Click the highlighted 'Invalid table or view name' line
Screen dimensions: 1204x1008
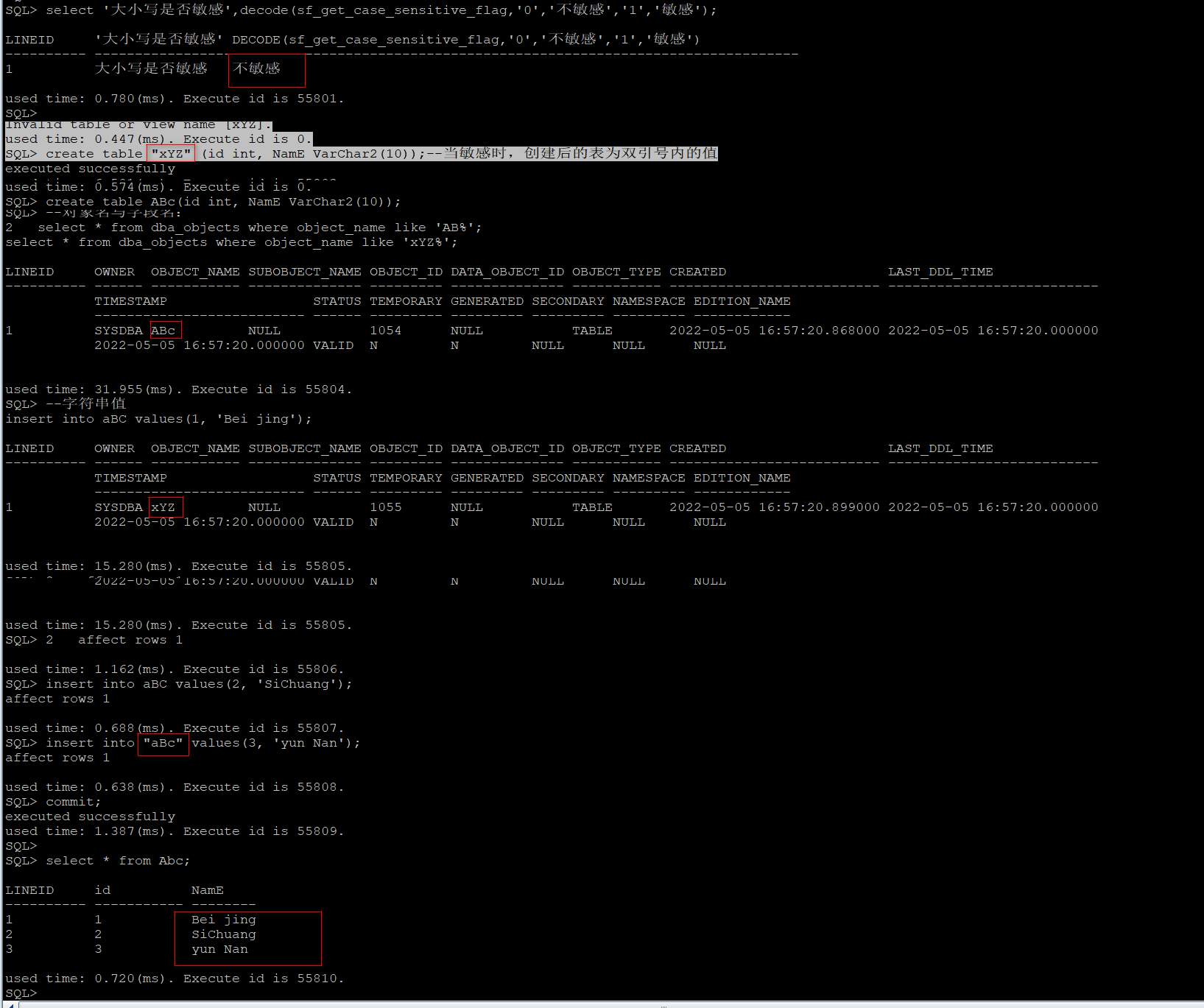point(137,124)
